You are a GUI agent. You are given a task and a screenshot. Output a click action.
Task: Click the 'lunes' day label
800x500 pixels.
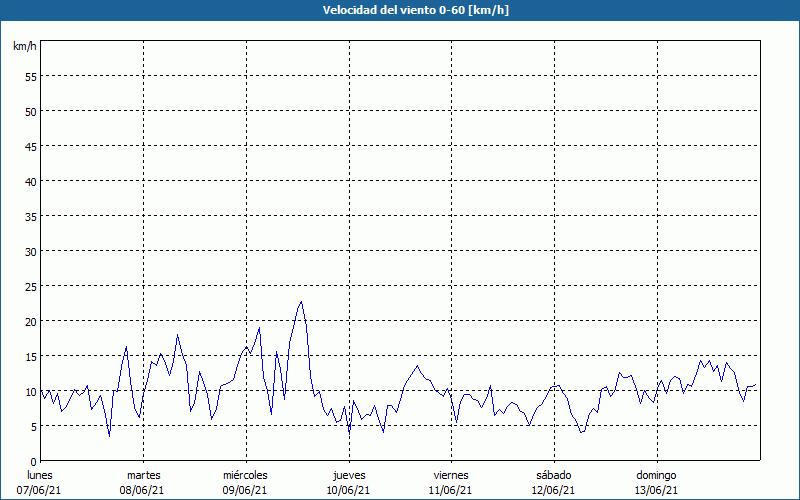[40, 475]
